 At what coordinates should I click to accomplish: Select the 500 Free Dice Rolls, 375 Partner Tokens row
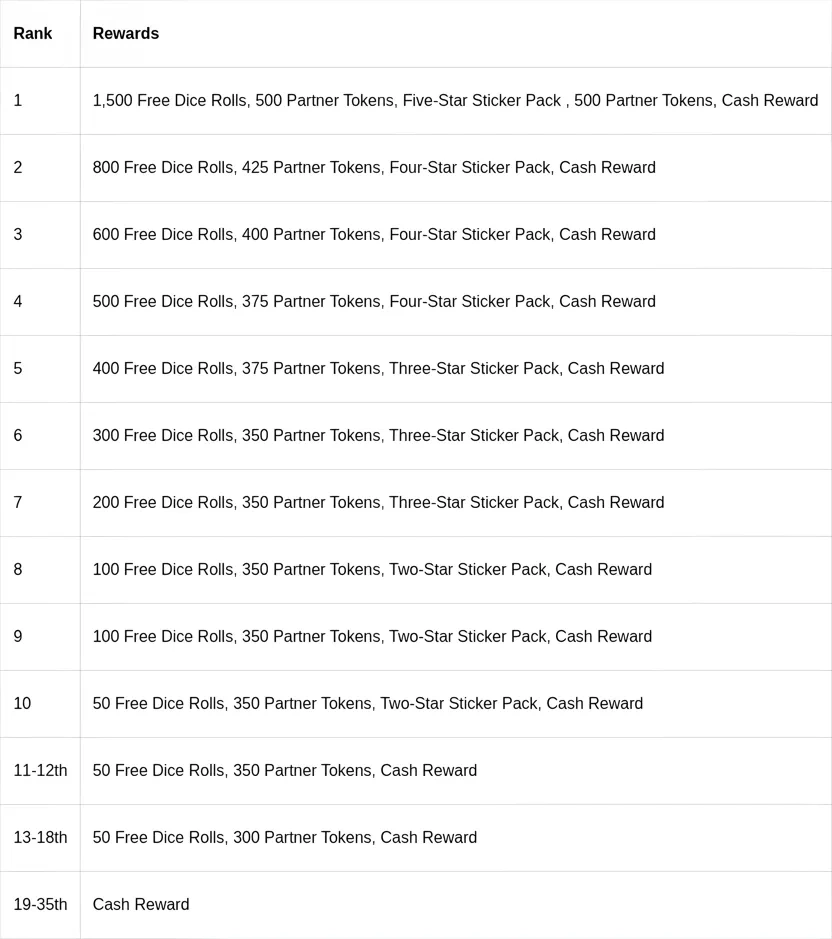374,302
